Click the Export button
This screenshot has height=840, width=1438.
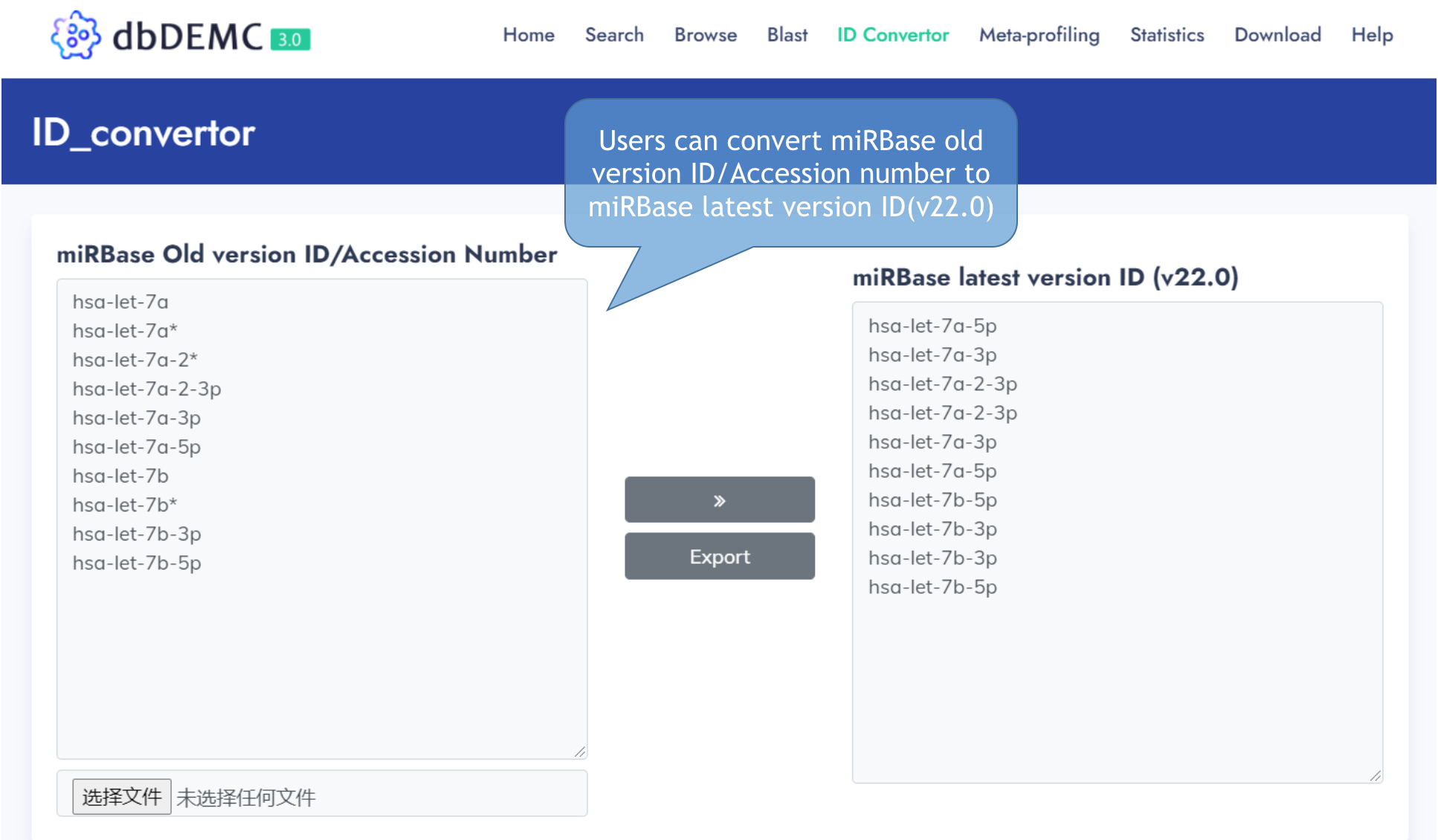pos(720,556)
